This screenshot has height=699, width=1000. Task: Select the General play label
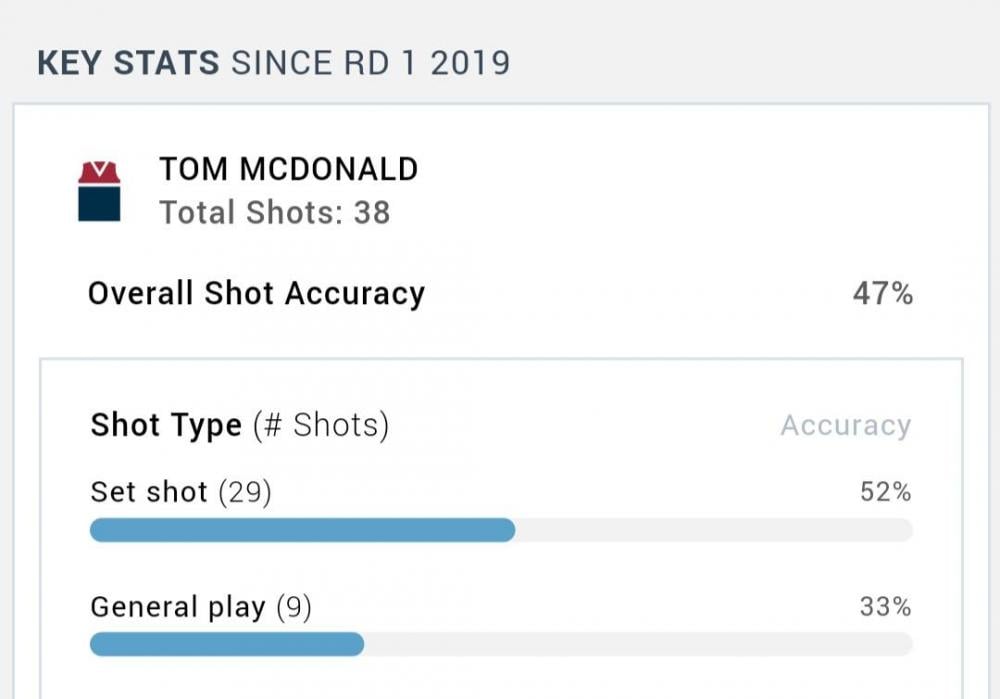pos(178,607)
